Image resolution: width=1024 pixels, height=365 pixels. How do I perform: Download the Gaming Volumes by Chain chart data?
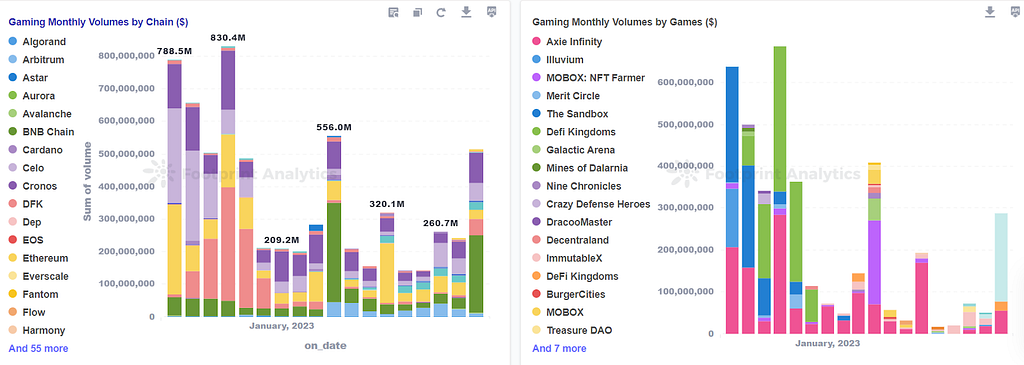pos(466,12)
